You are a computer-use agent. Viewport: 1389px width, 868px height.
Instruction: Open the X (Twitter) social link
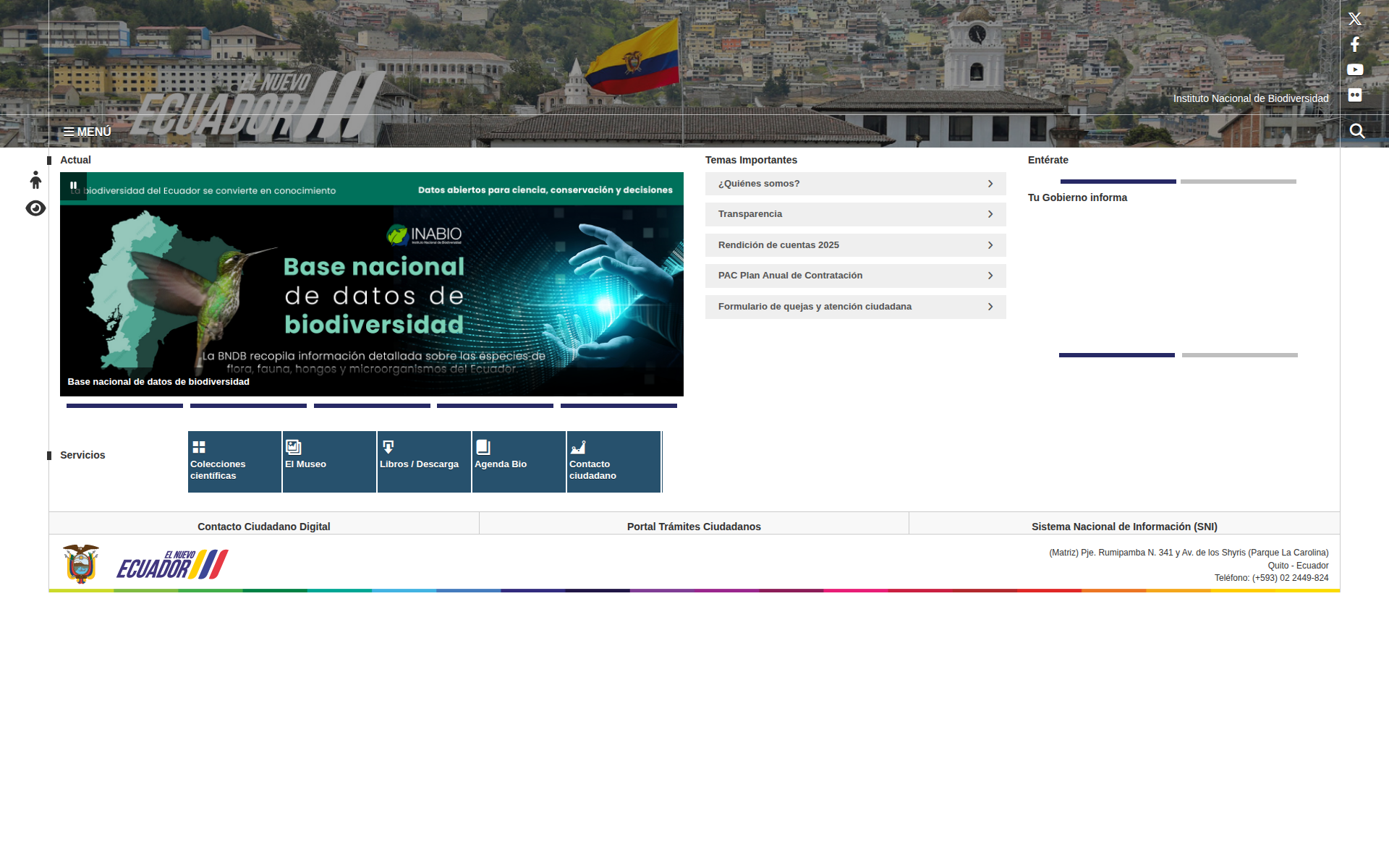click(x=1355, y=19)
